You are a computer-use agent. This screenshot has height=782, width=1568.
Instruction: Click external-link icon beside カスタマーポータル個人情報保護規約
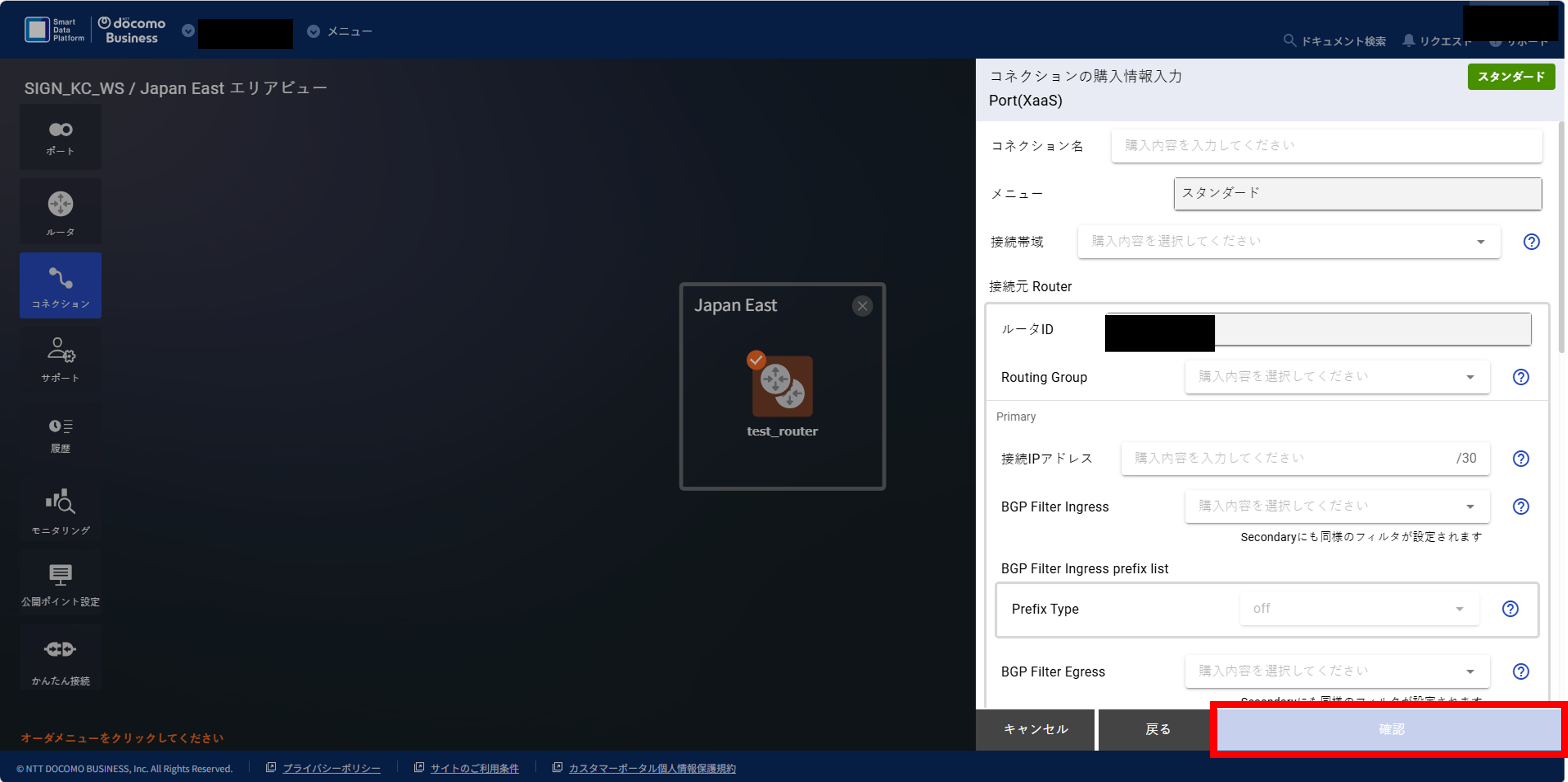tap(557, 767)
